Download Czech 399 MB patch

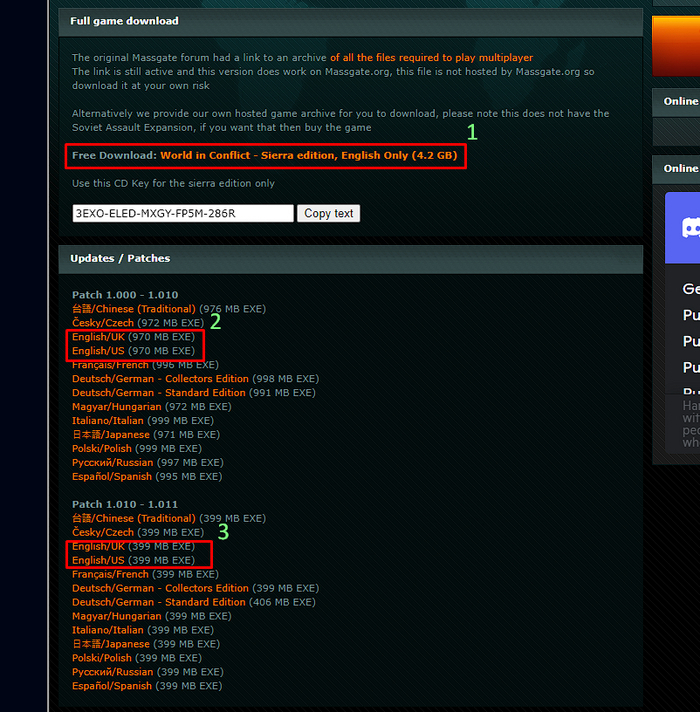pos(103,532)
